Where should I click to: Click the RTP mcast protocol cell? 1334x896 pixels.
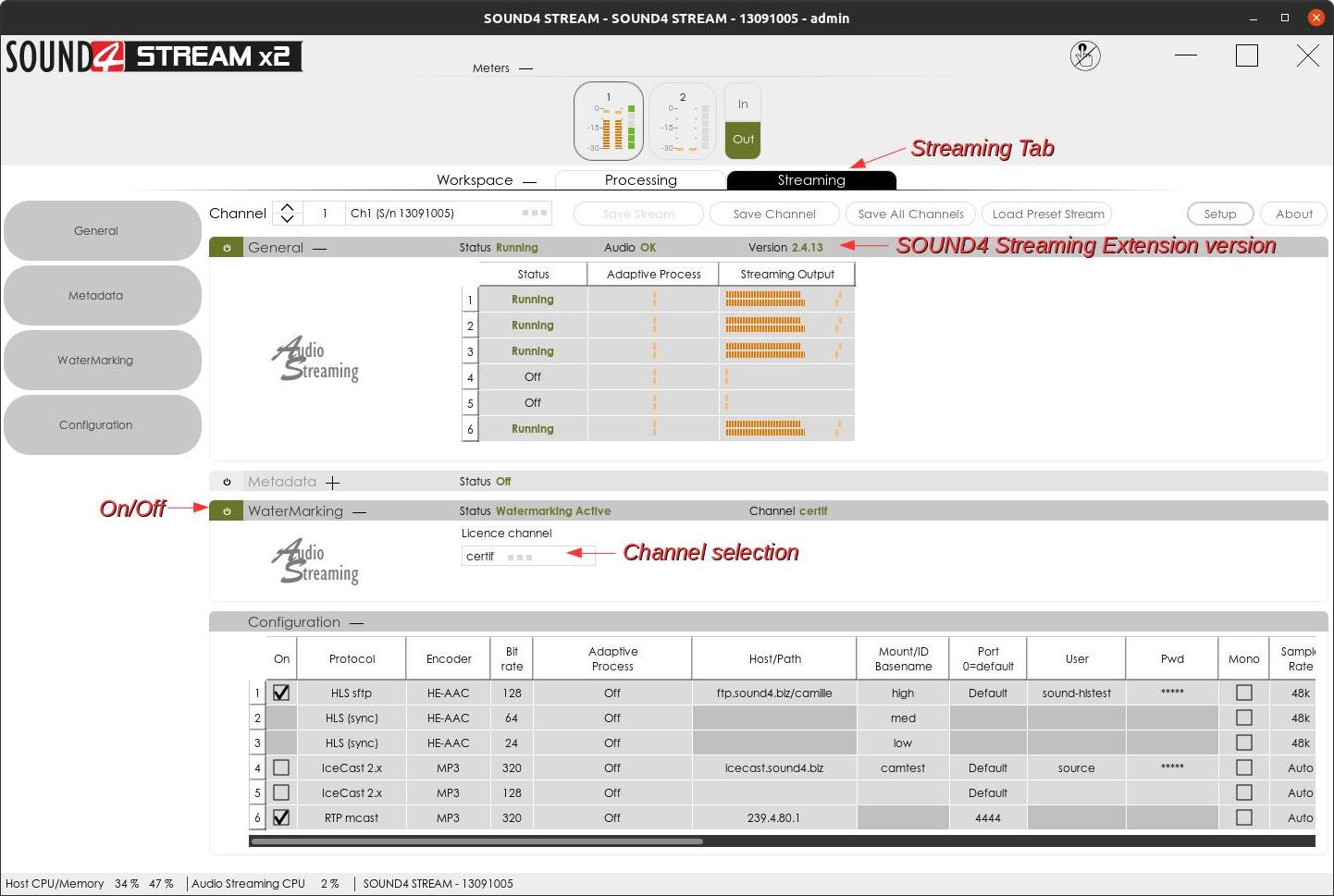pos(352,817)
